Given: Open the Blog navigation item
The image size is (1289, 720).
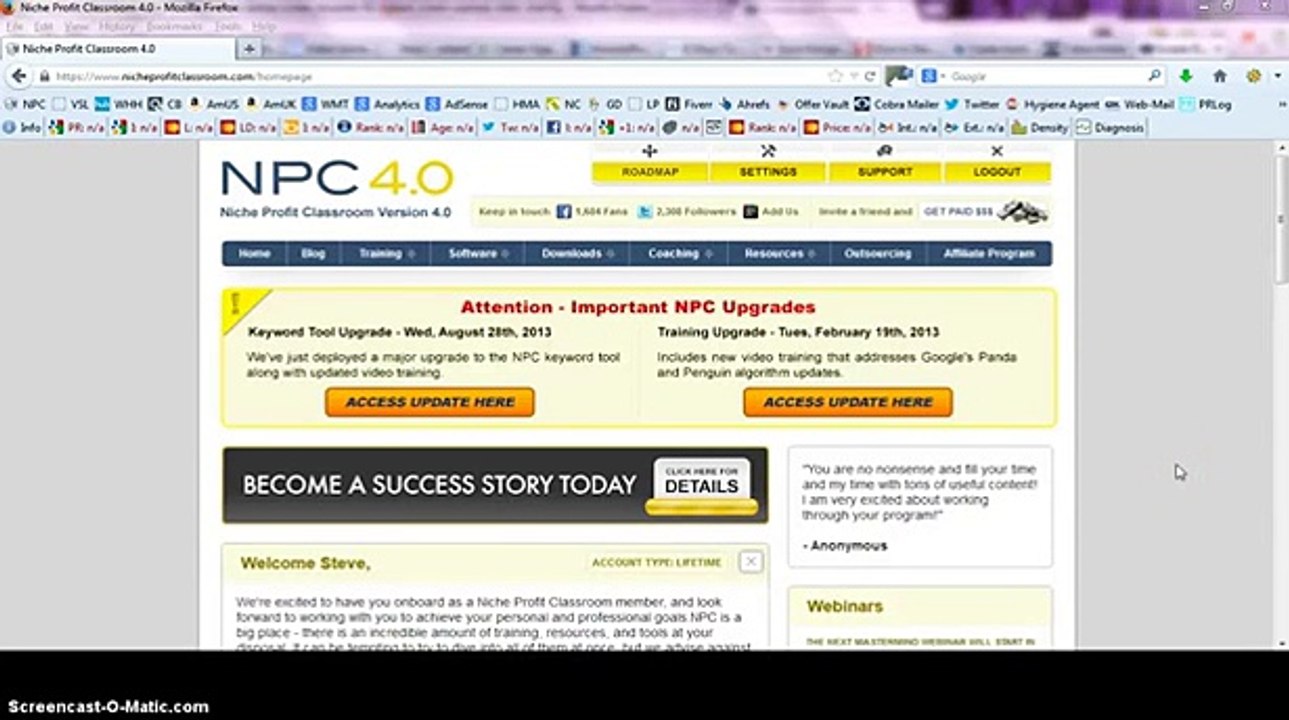Looking at the screenshot, I should [313, 254].
